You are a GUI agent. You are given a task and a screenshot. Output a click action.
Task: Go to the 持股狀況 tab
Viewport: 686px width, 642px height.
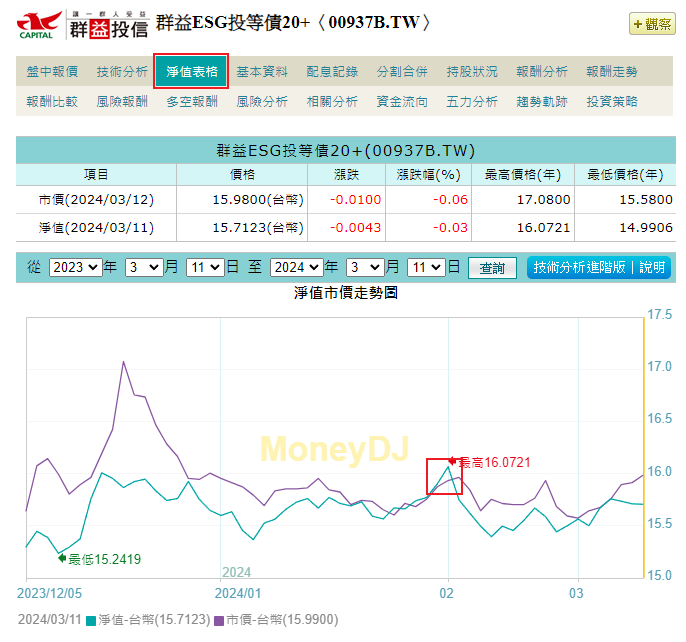[472, 72]
